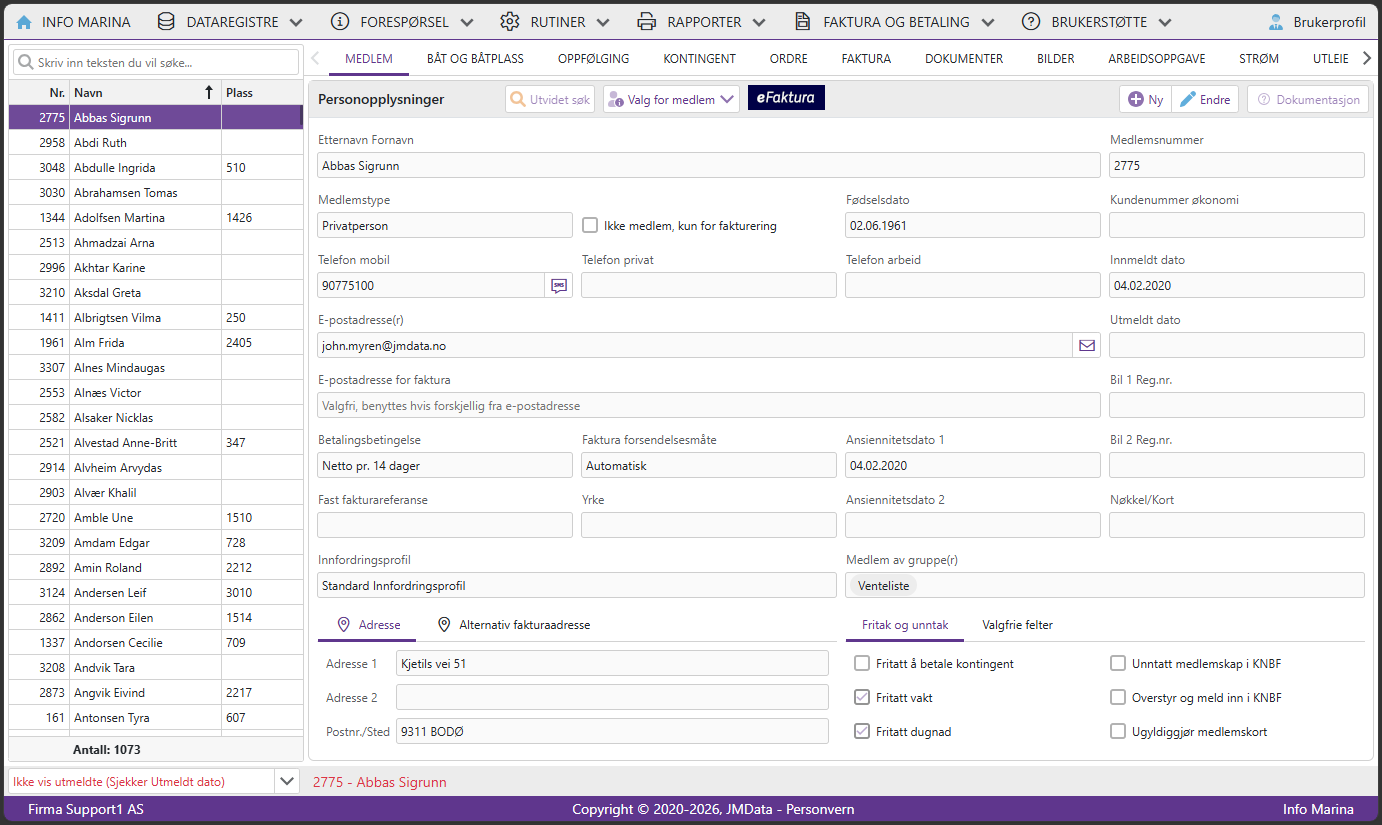Click the Navn column sort arrow
The width and height of the screenshot is (1382, 825).
tap(208, 92)
